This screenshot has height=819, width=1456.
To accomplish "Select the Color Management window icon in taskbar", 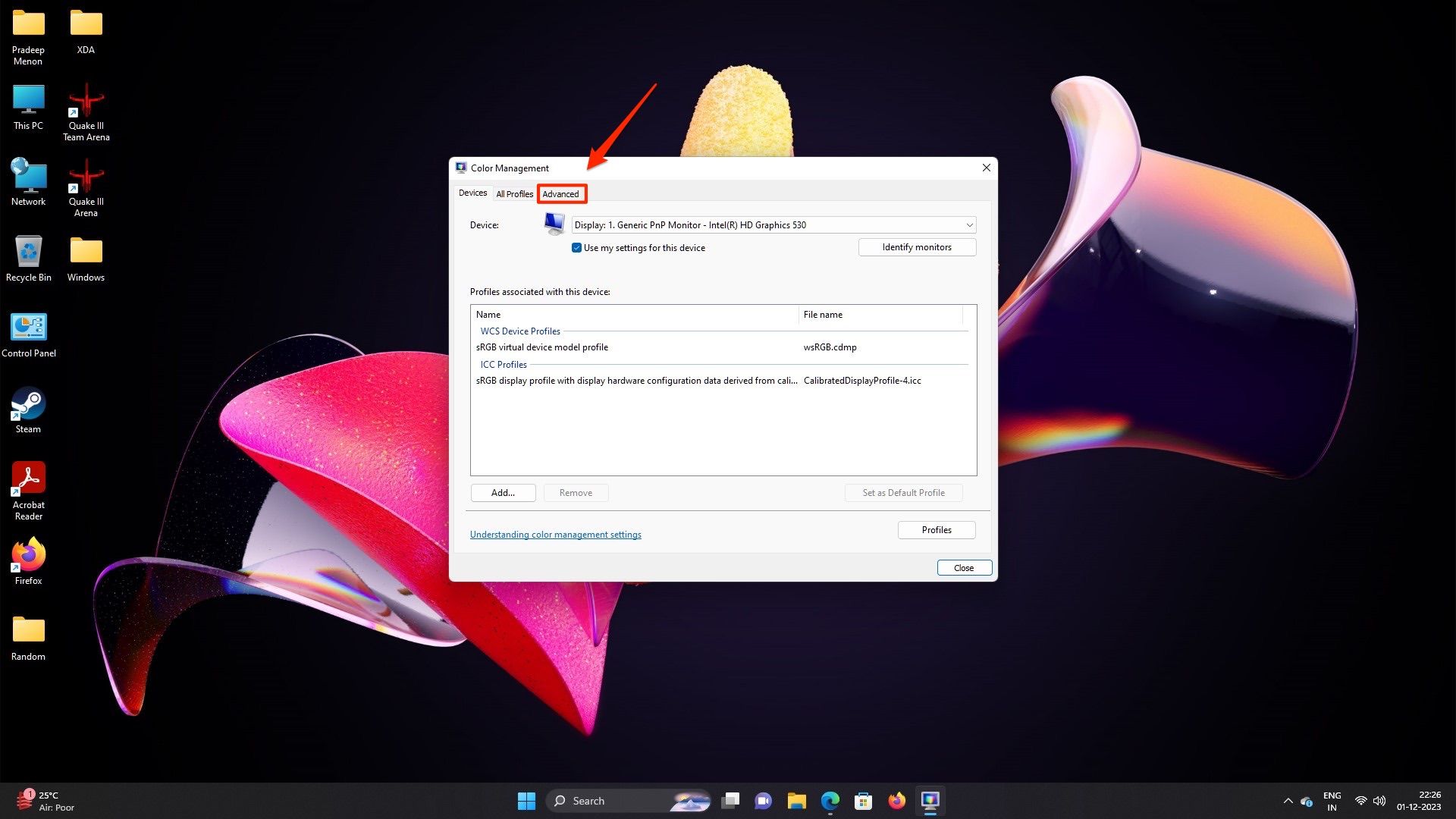I will (930, 801).
